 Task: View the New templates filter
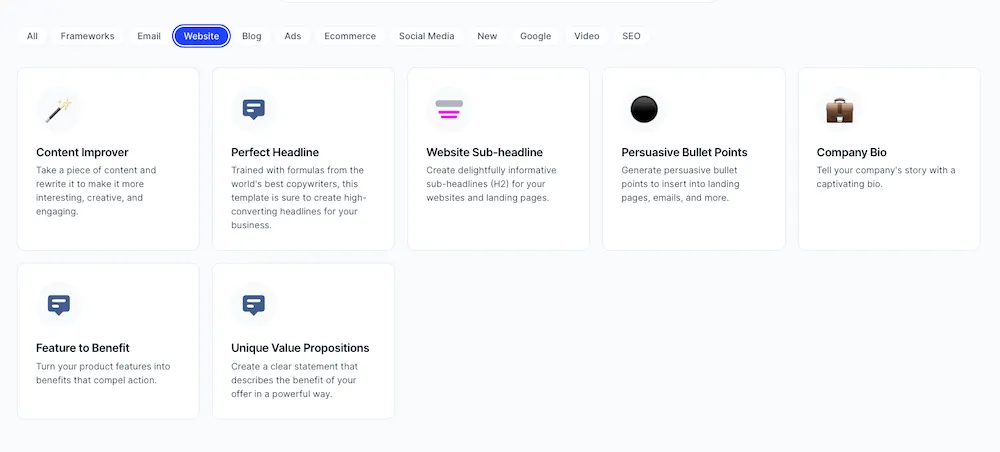pyautogui.click(x=487, y=36)
